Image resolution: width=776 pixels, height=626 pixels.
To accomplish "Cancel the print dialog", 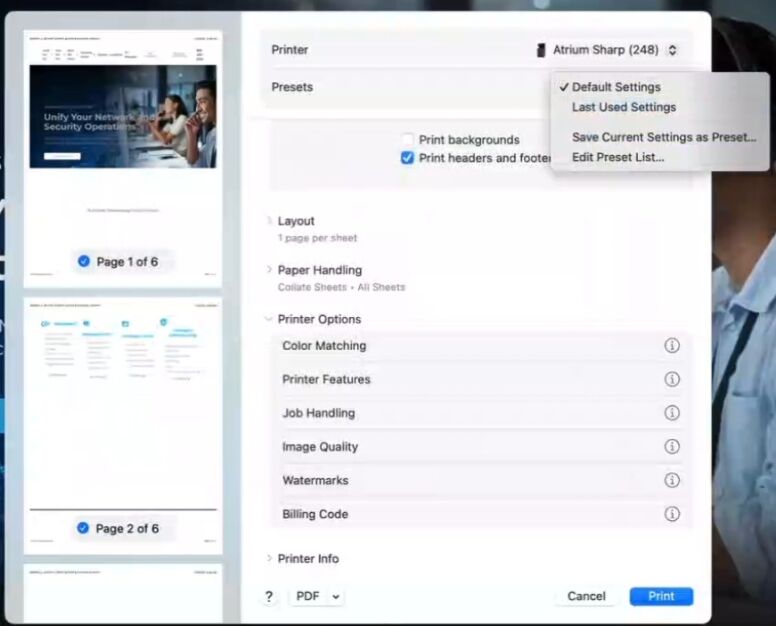I will tap(586, 596).
